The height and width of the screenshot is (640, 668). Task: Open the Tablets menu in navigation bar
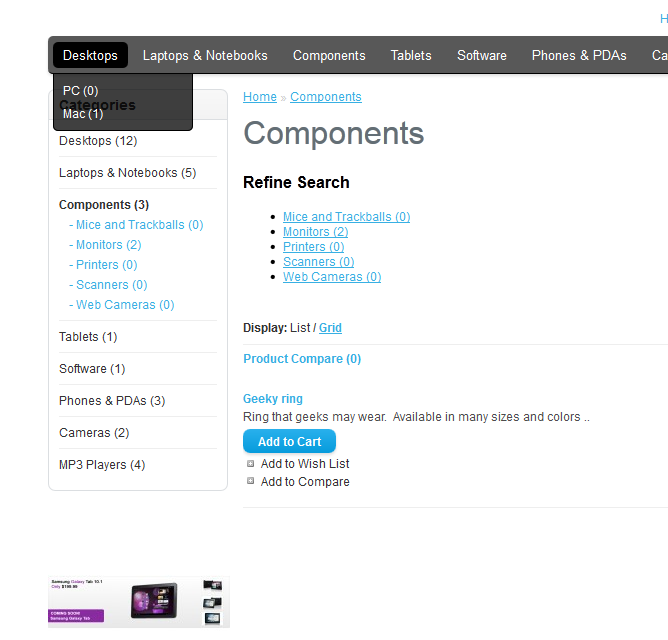411,55
